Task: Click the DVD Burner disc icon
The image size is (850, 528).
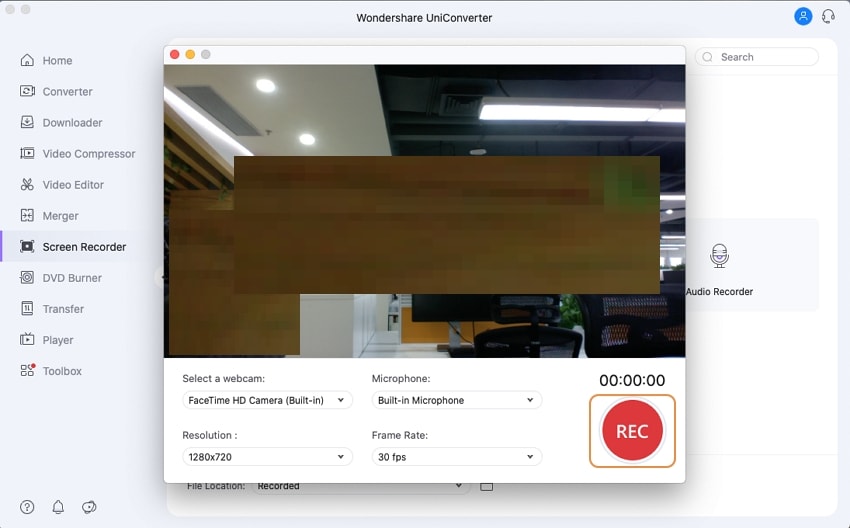Action: coord(27,278)
